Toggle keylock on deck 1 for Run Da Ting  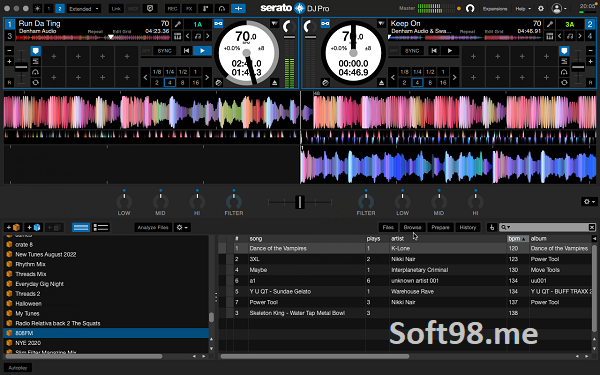(x=218, y=24)
